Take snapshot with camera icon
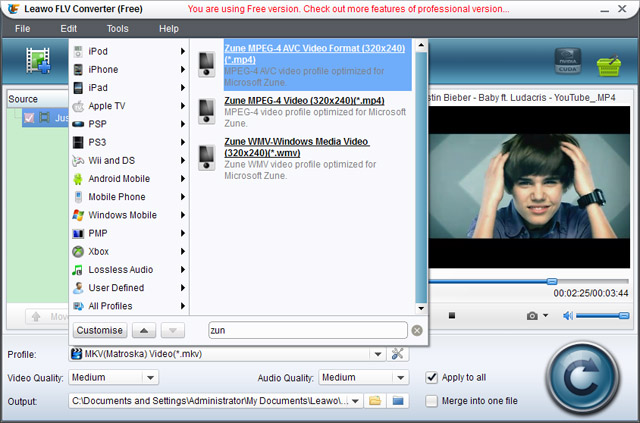Viewport: 640px width, 423px height. coord(532,316)
